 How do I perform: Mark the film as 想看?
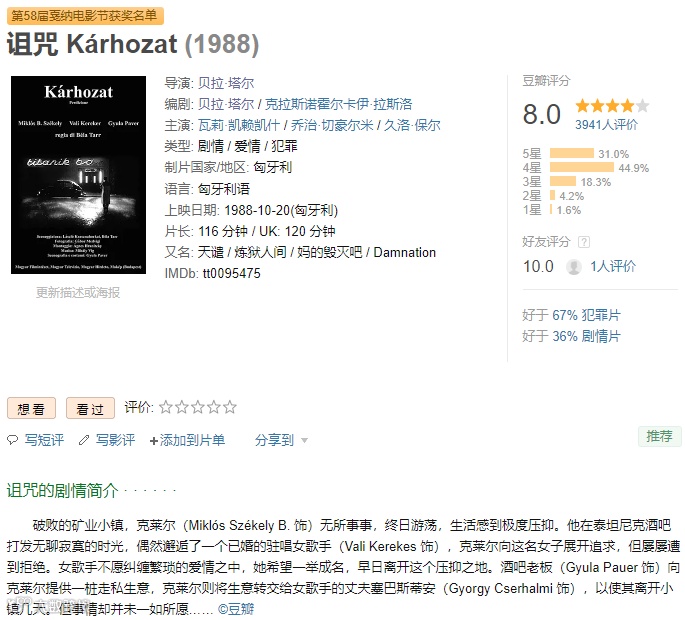coord(31,408)
